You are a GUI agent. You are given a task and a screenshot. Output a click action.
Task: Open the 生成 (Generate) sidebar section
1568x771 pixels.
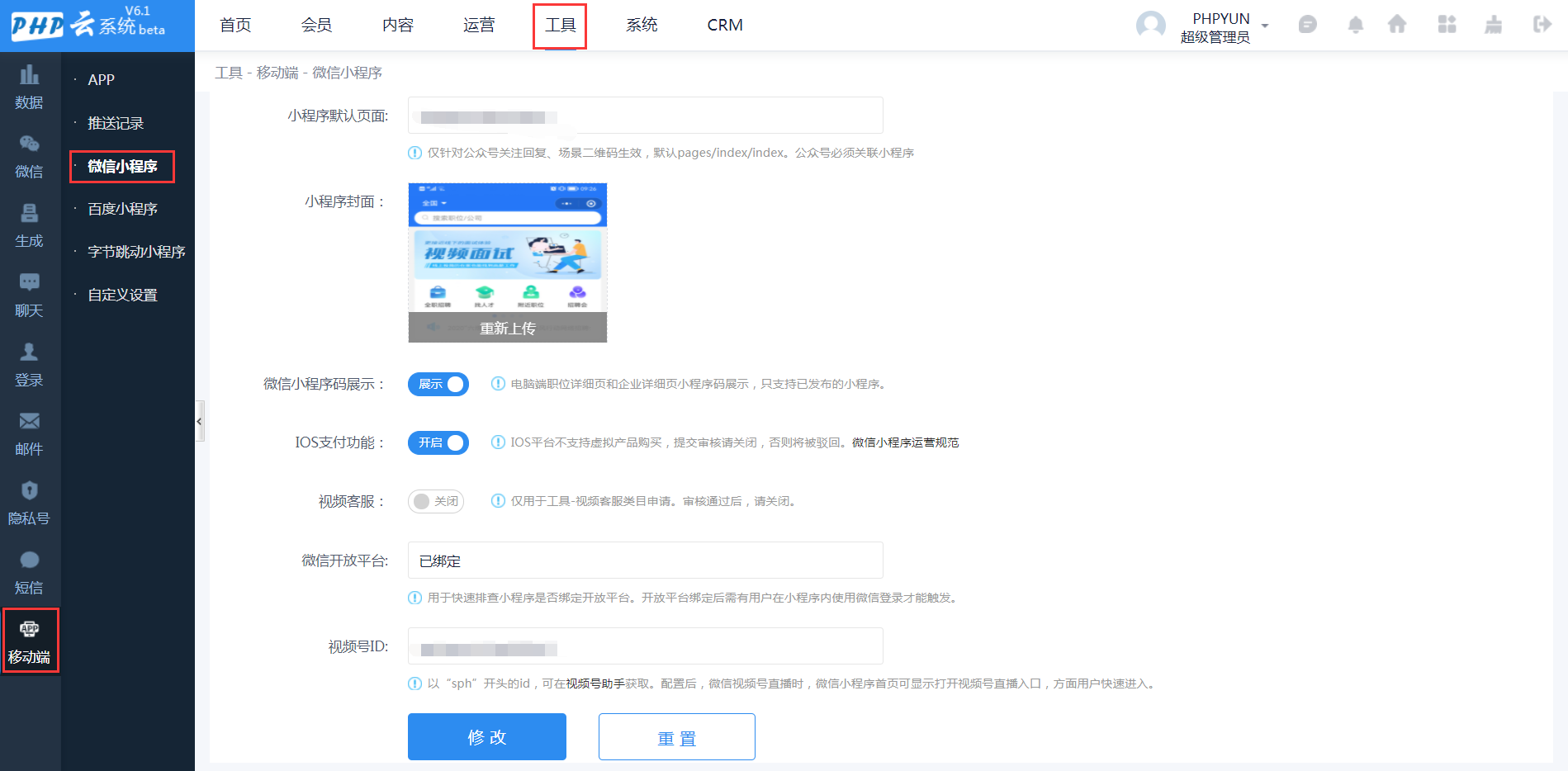[x=30, y=226]
